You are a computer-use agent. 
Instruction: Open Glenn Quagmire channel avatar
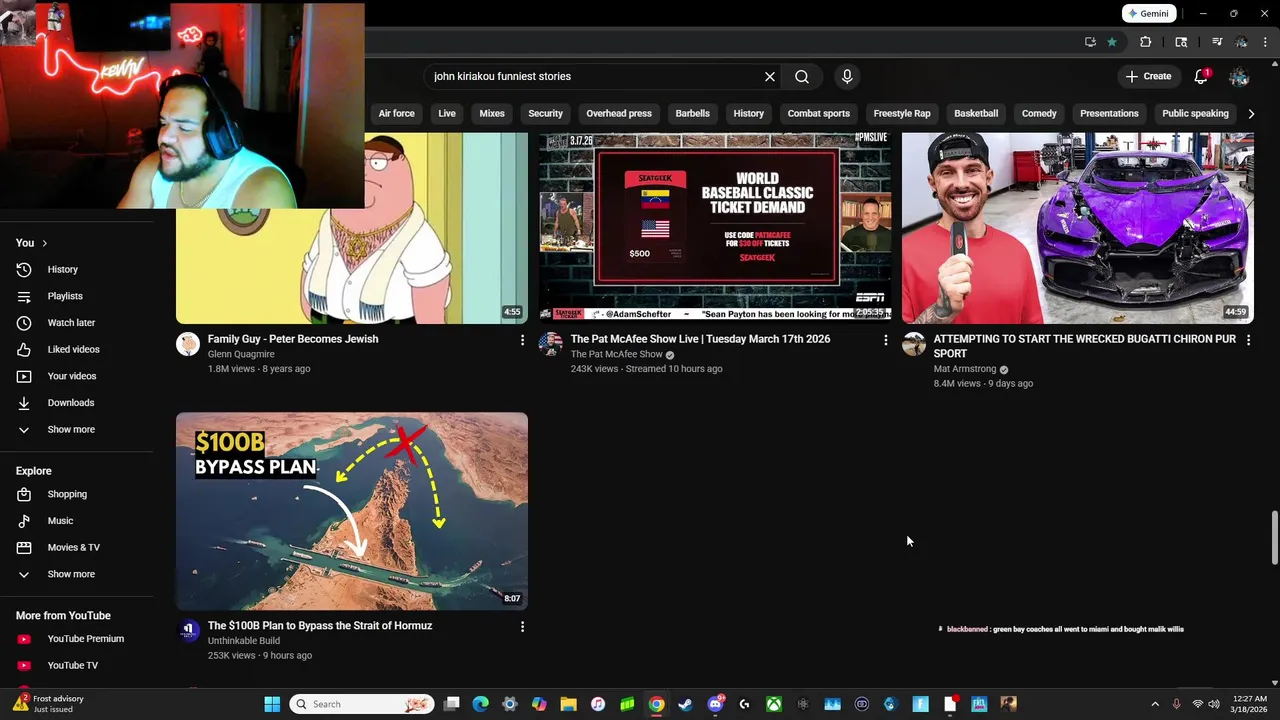[x=188, y=344]
